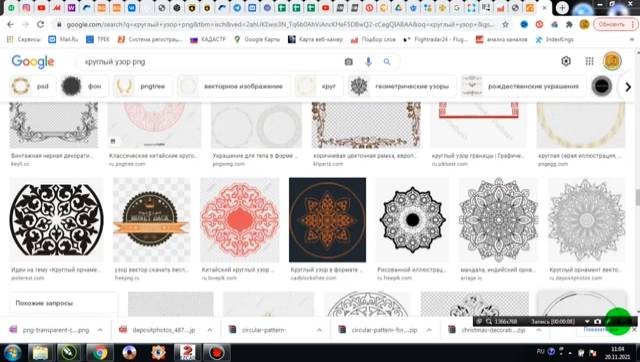Open the Google apps grid
Viewport: 640px width, 362px height.
tap(589, 61)
